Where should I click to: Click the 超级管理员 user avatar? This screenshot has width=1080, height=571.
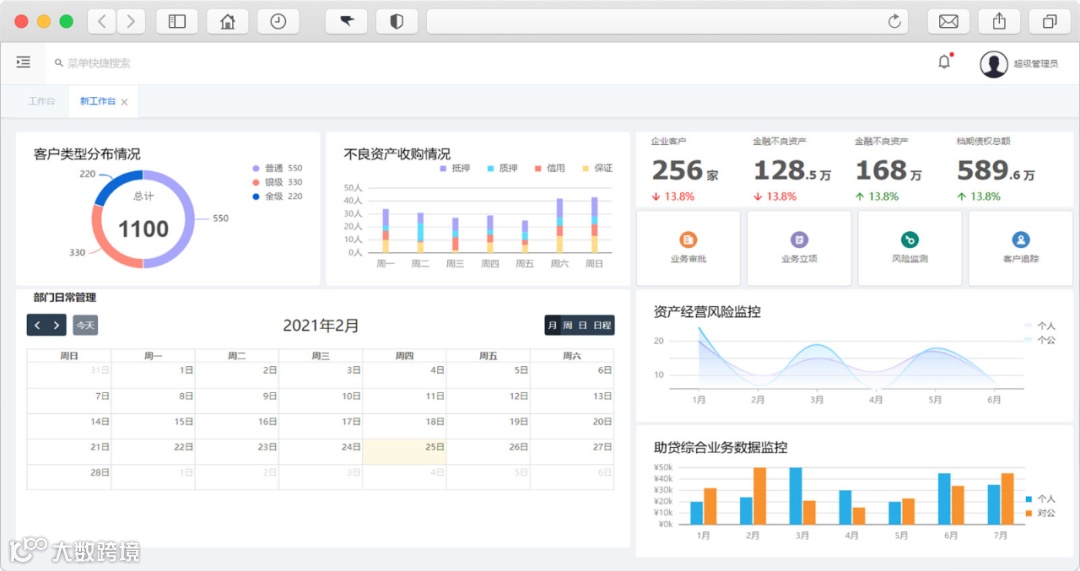pyautogui.click(x=993, y=64)
